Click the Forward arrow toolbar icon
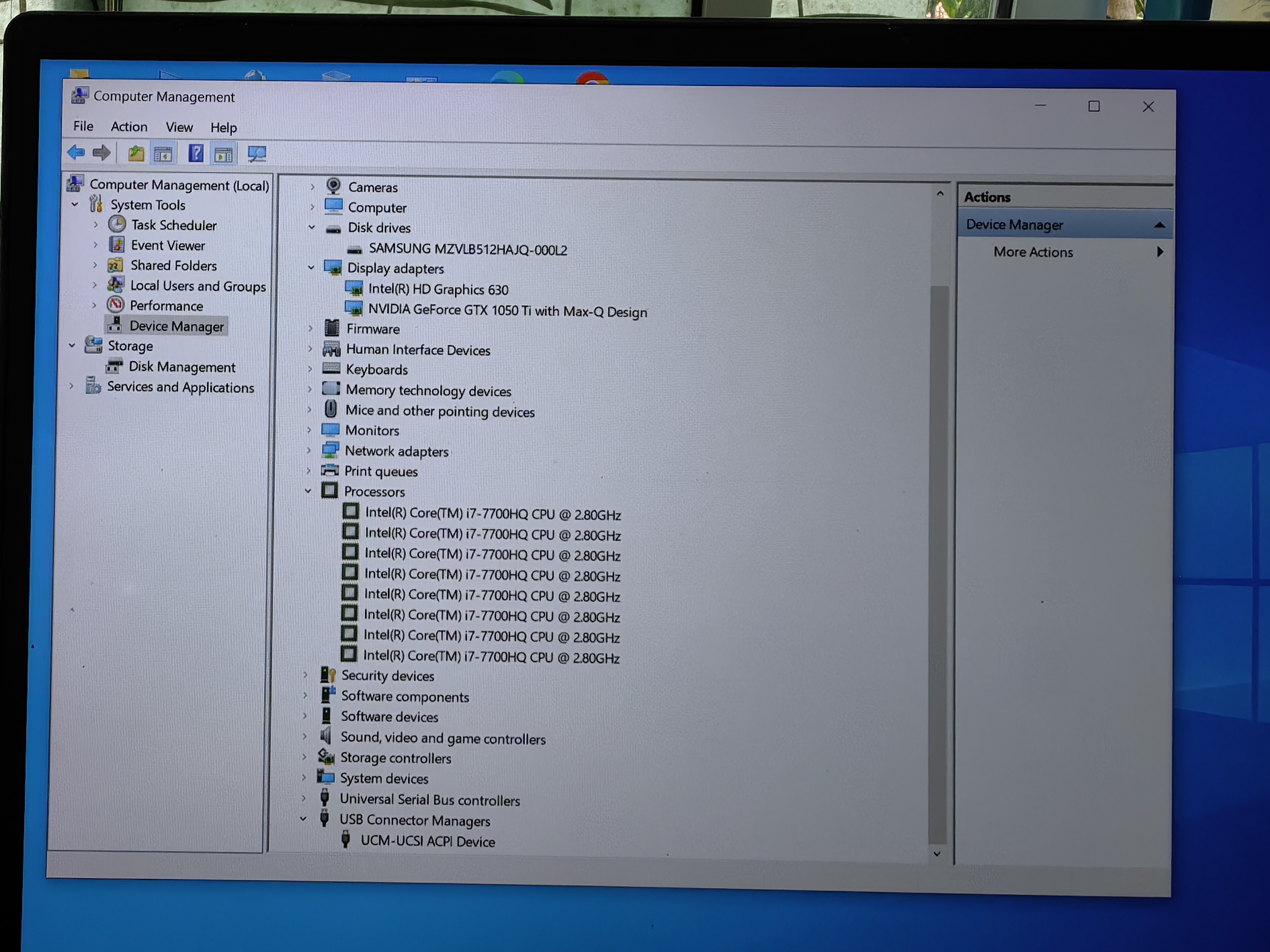 pyautogui.click(x=102, y=153)
